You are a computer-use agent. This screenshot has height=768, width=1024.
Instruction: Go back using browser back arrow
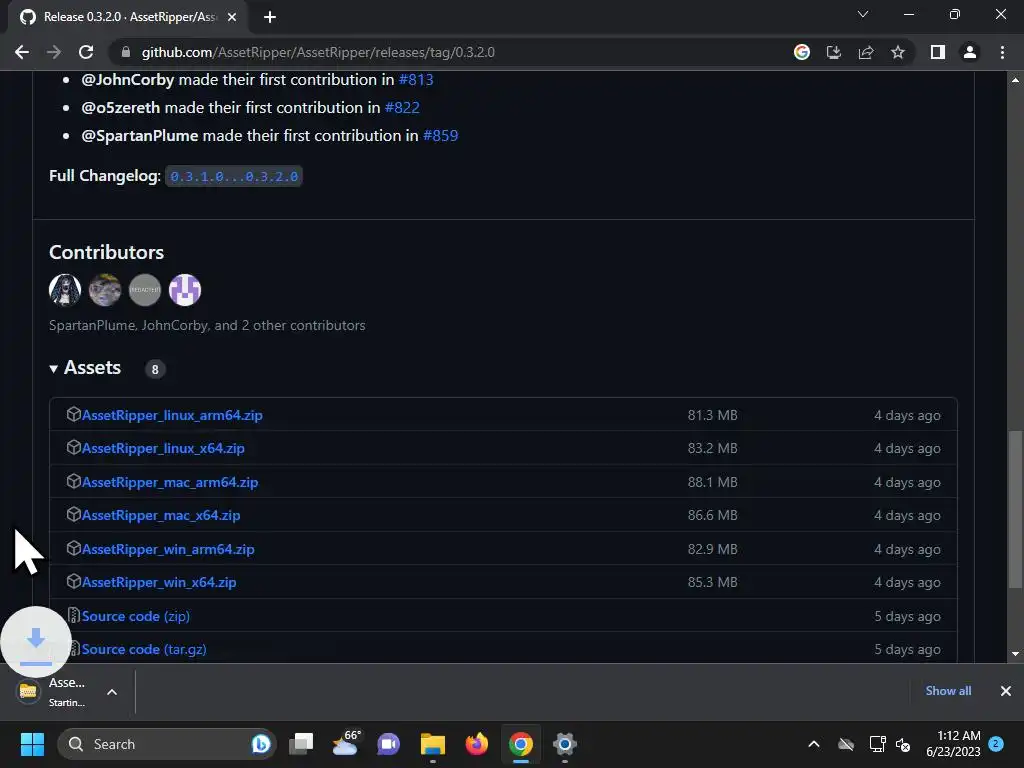(22, 52)
